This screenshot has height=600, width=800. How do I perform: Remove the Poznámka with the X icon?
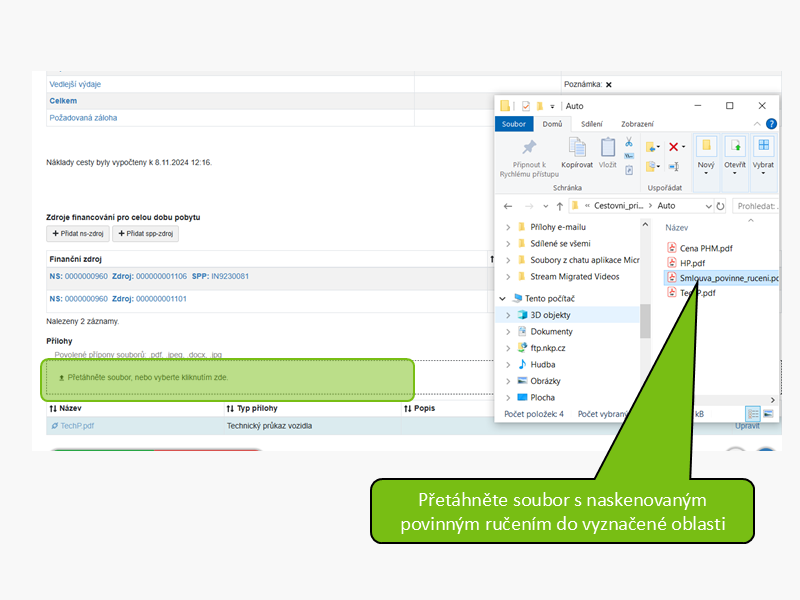609,85
